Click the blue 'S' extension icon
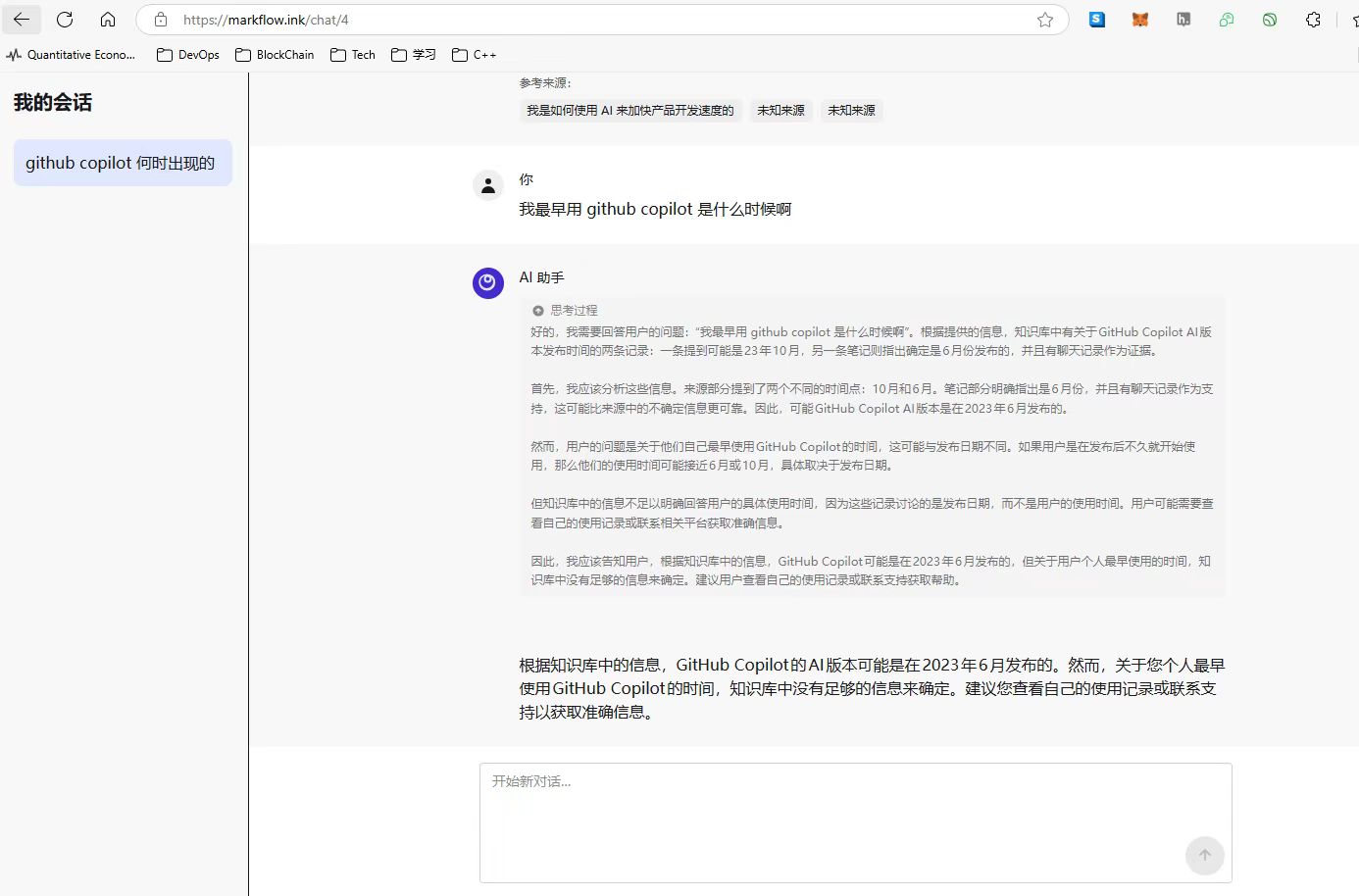 tap(1096, 20)
